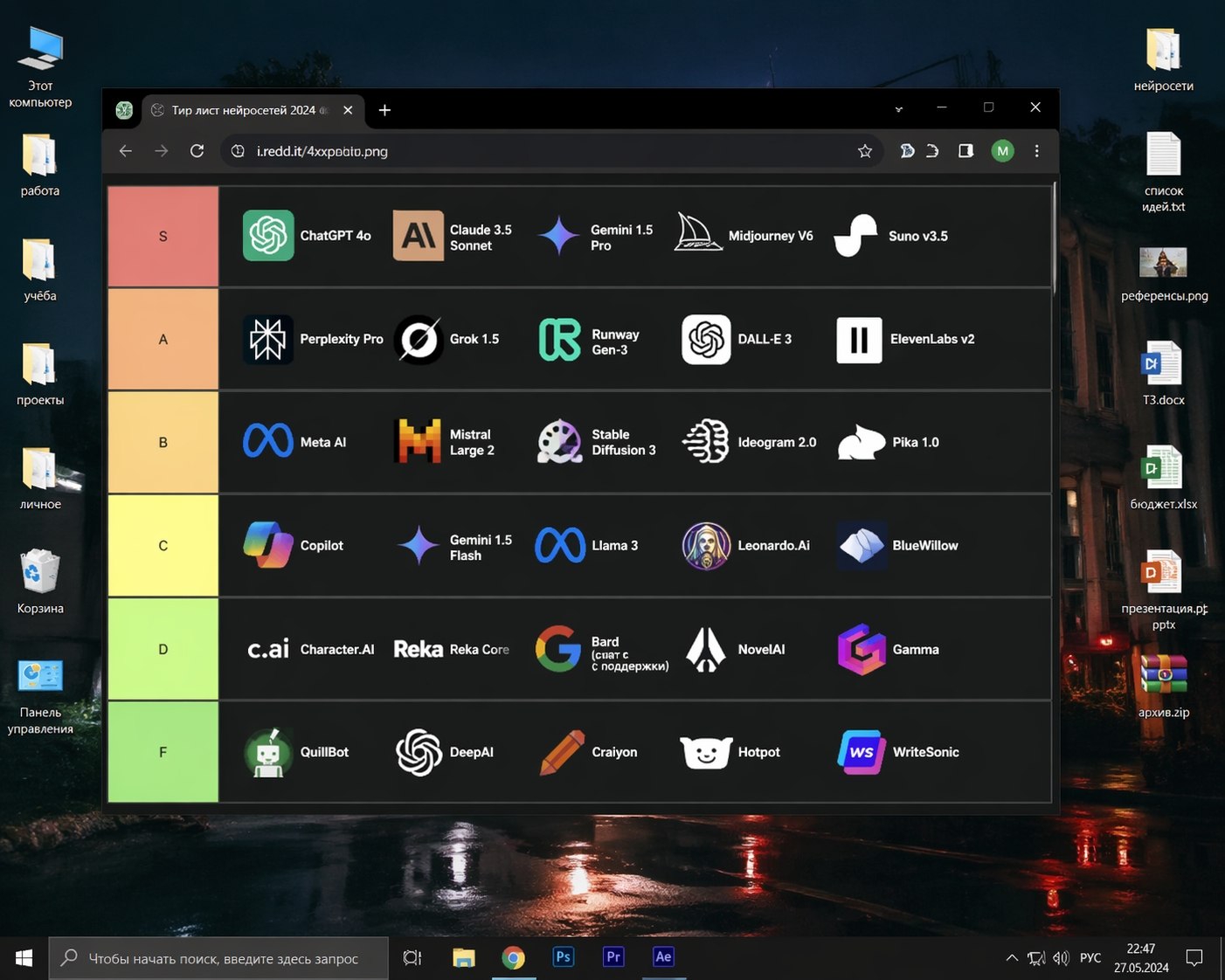Screen dimensions: 1225x980
Task: Click the DALL-E 3 logo
Action: (706, 339)
